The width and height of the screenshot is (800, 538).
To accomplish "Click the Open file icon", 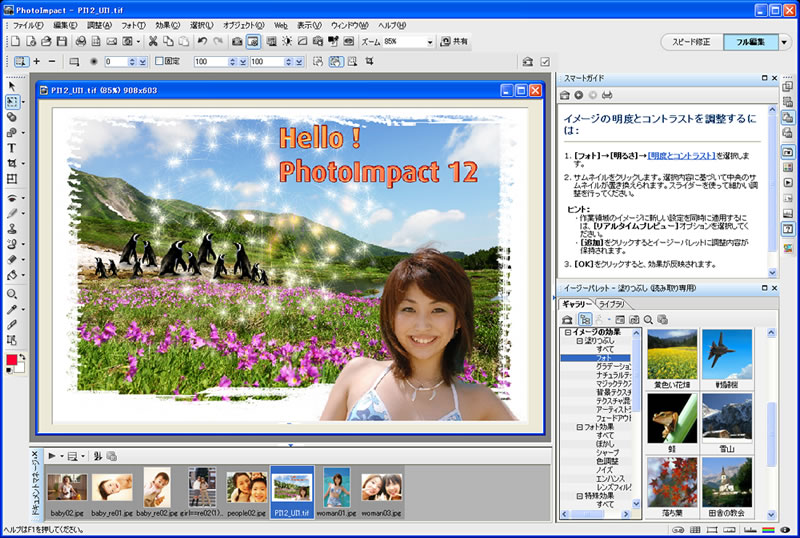I will point(46,41).
